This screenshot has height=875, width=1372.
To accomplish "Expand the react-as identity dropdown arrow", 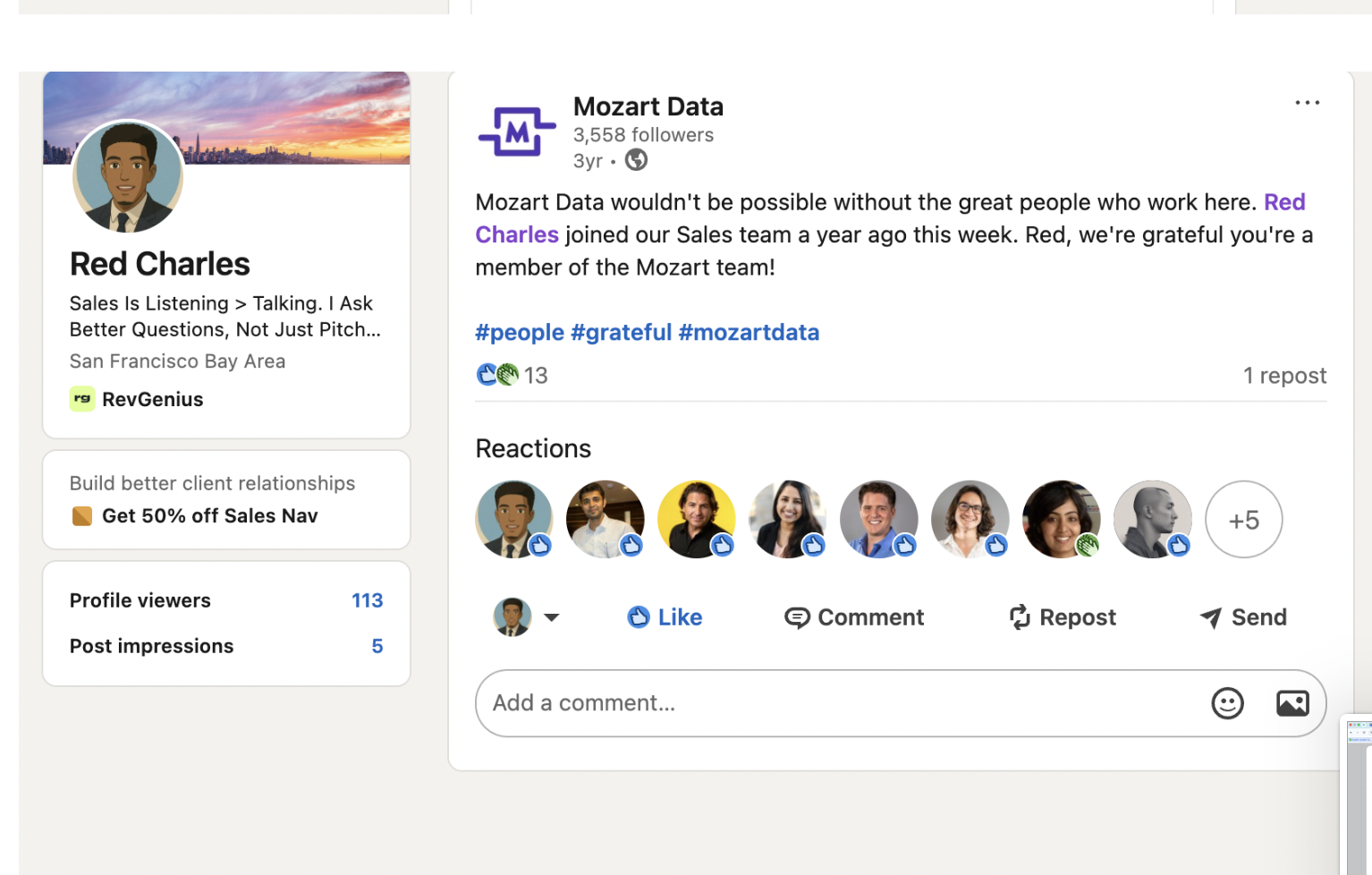I will click(x=552, y=617).
